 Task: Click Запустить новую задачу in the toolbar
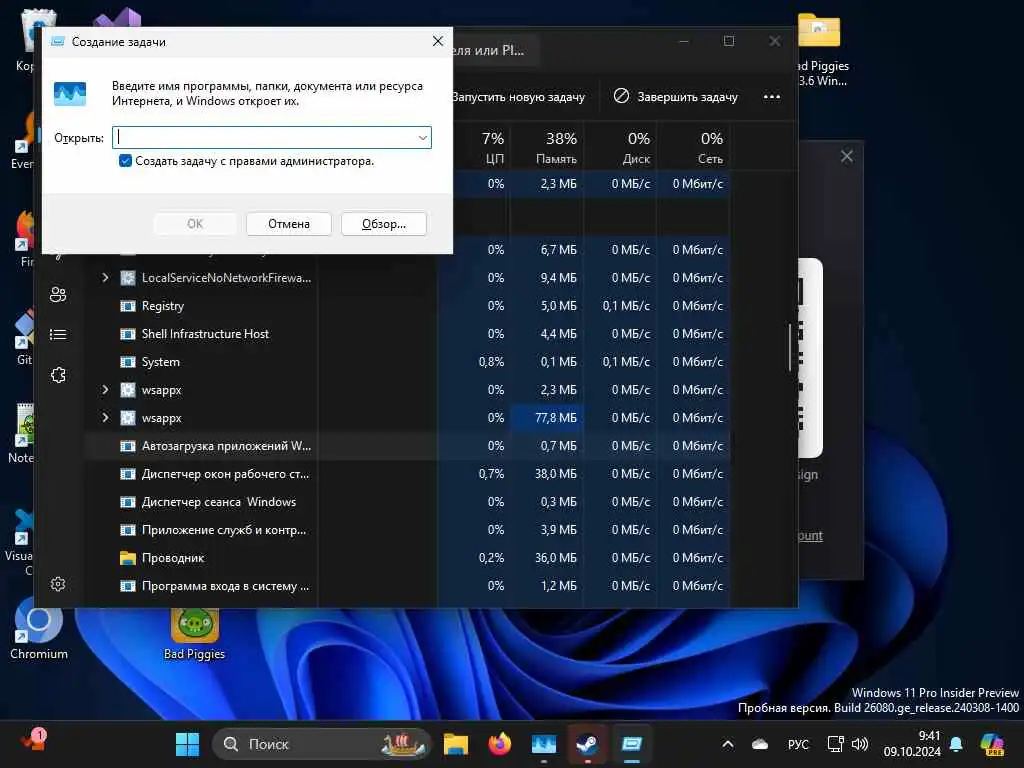(519, 97)
